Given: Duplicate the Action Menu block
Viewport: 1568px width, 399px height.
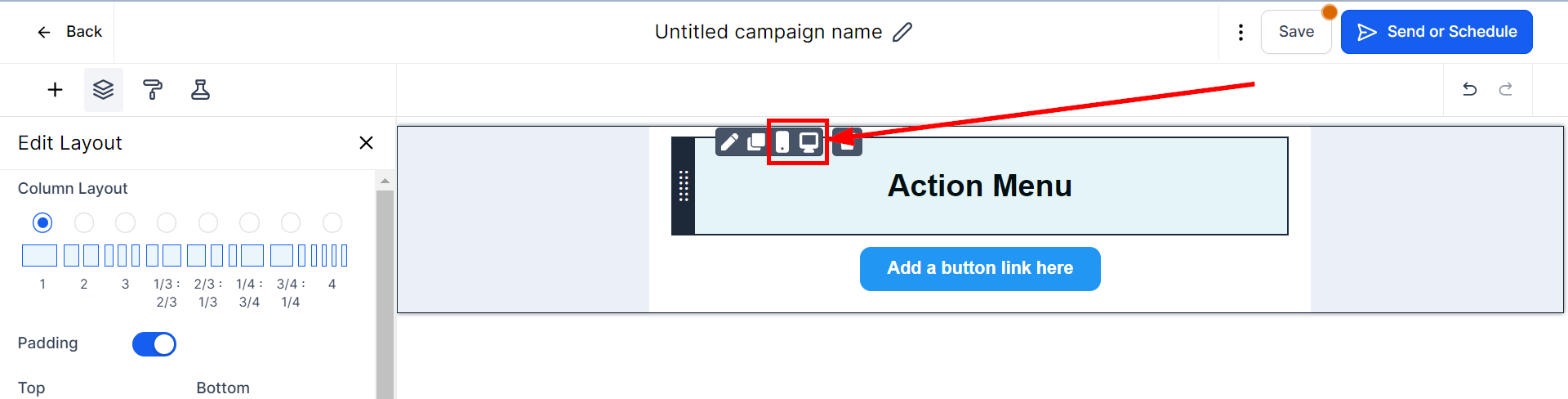Looking at the screenshot, I should tap(756, 142).
